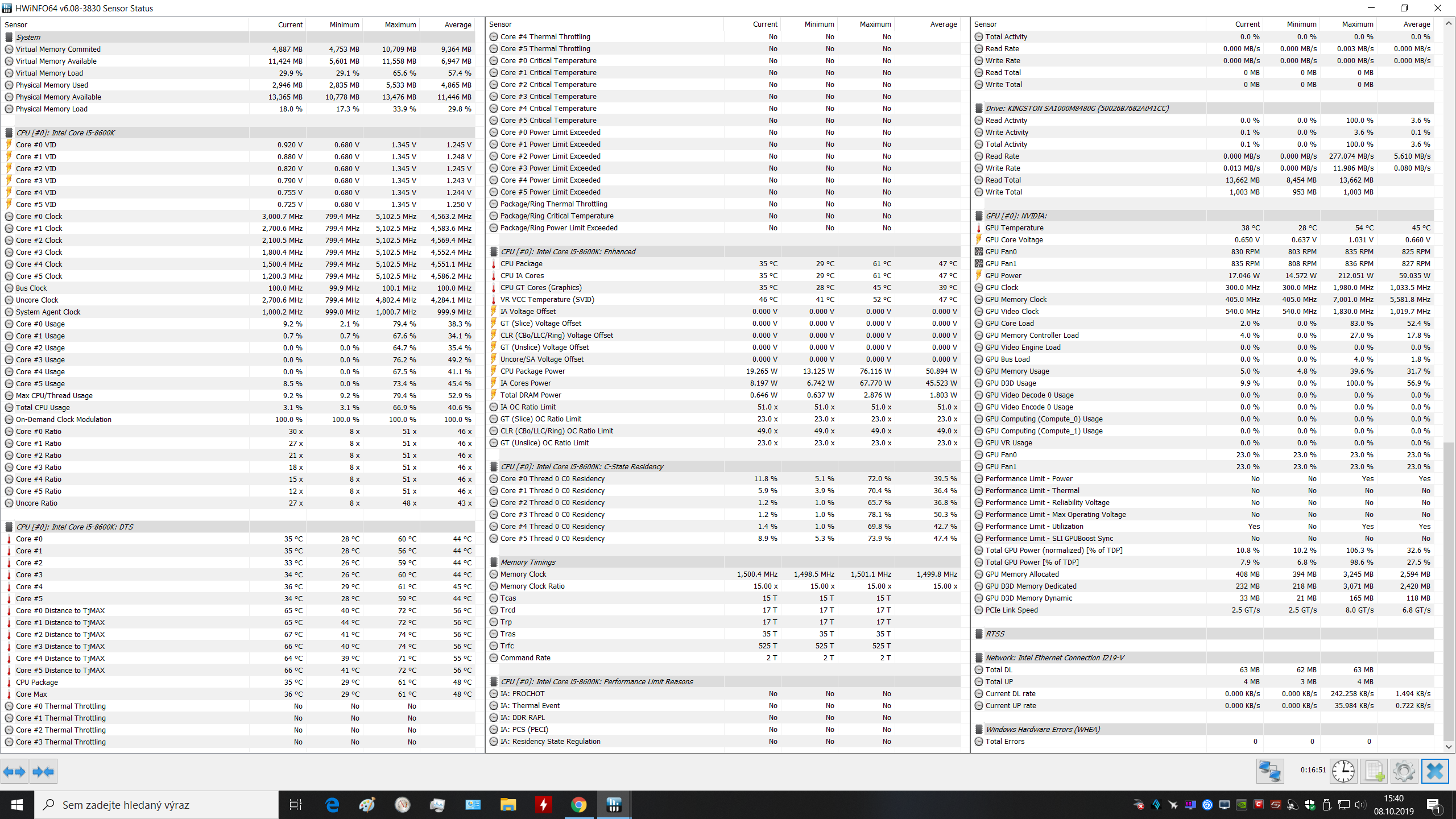Open the remote network monitoring icon
This screenshot has height=819, width=1456.
pos(1269,771)
